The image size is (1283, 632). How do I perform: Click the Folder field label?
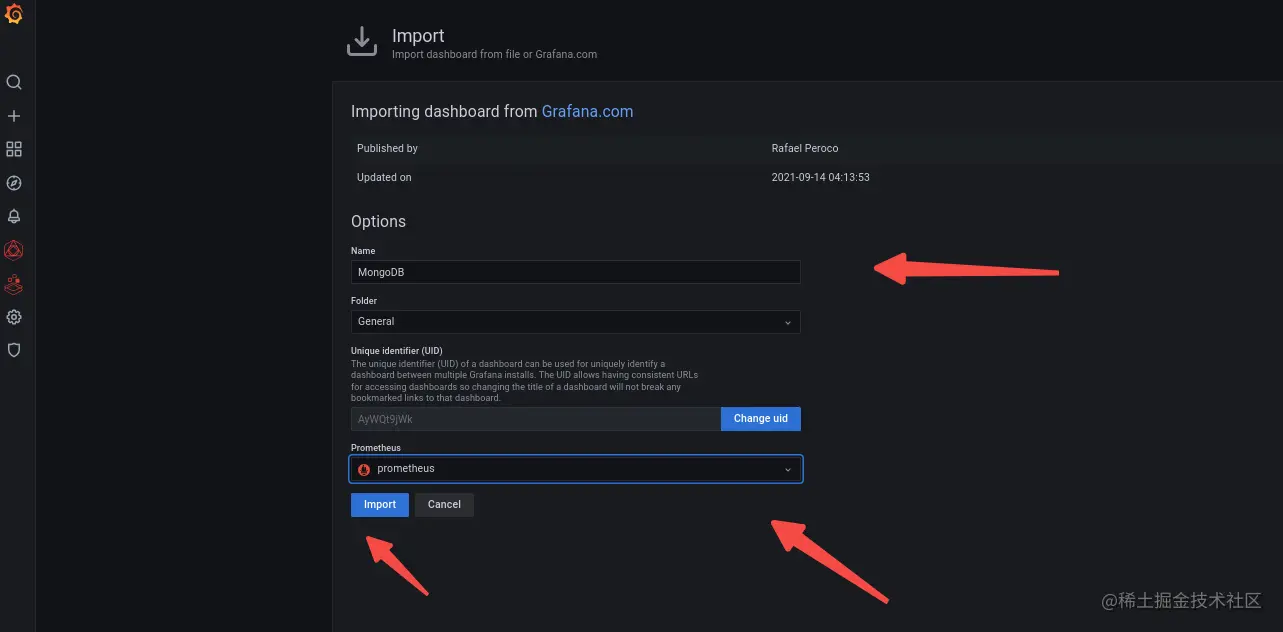pyautogui.click(x=364, y=300)
